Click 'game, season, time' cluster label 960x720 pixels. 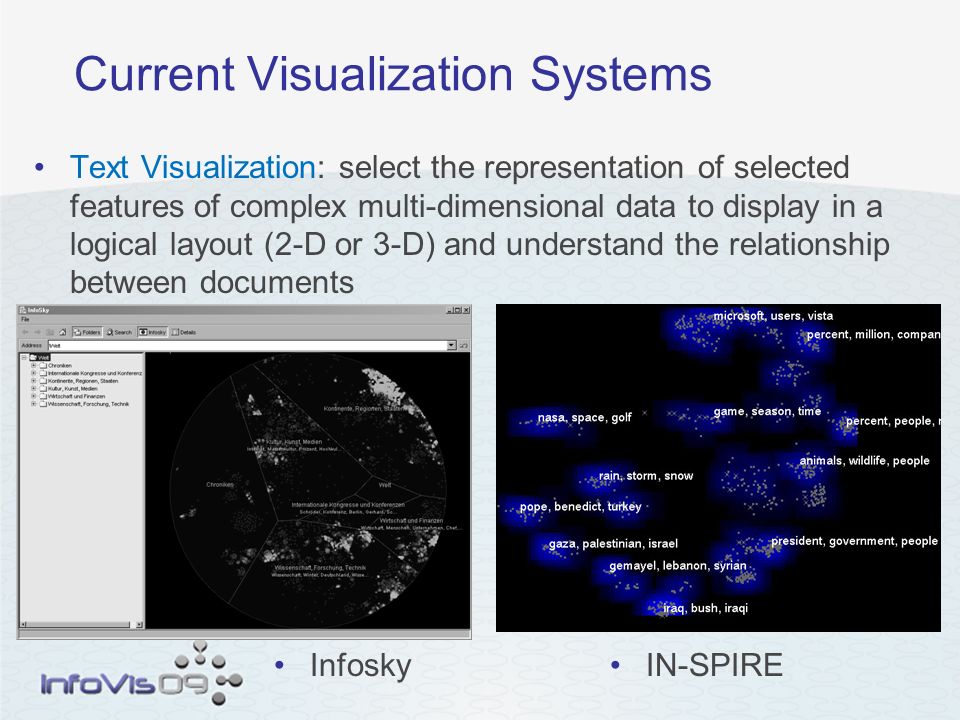767,411
